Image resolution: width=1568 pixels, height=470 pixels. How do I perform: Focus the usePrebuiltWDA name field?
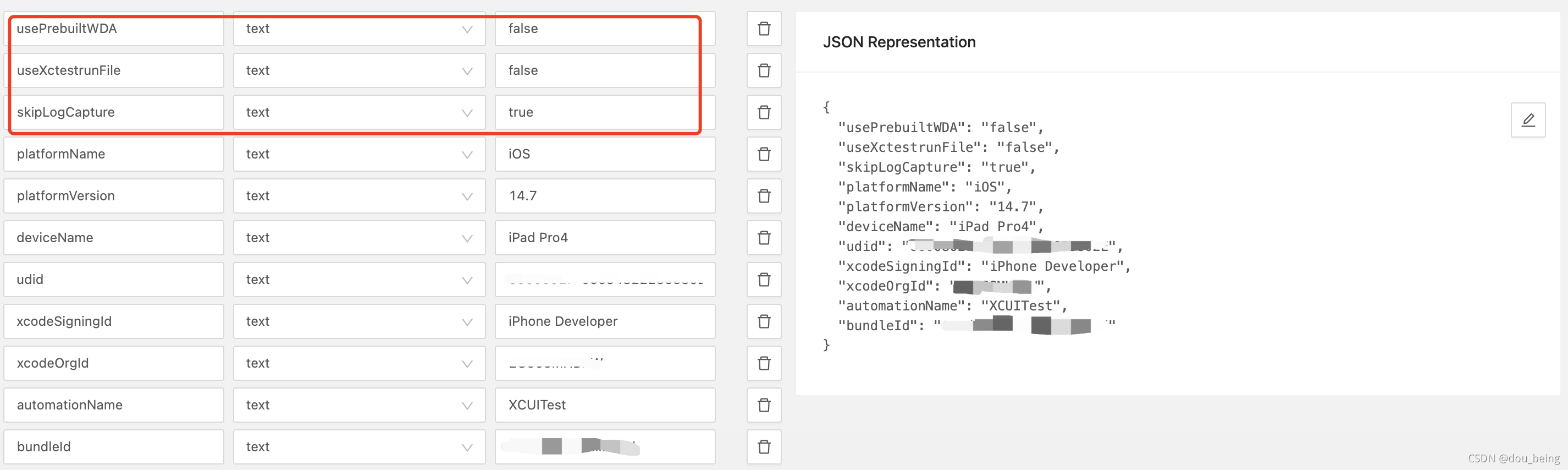click(x=114, y=29)
